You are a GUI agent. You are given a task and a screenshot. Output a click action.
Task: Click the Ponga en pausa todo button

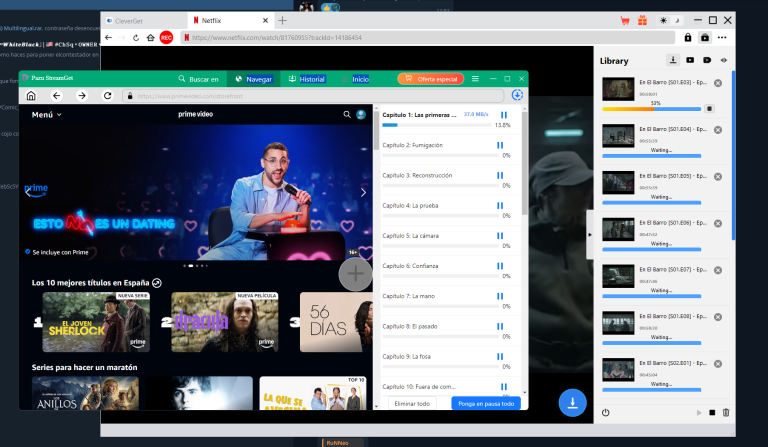point(485,403)
